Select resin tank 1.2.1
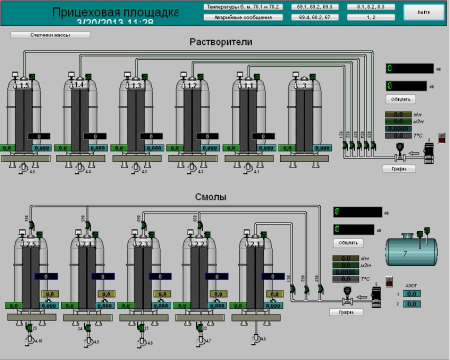The width and height of the screenshot is (450, 360). (255, 273)
